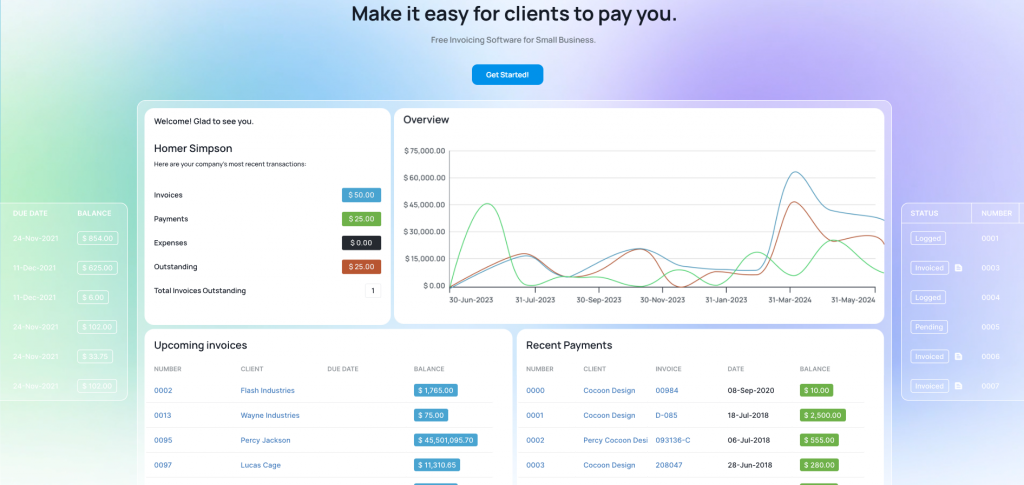Click the Invoiced status for row 0003
1024x485 pixels.
click(x=929, y=268)
